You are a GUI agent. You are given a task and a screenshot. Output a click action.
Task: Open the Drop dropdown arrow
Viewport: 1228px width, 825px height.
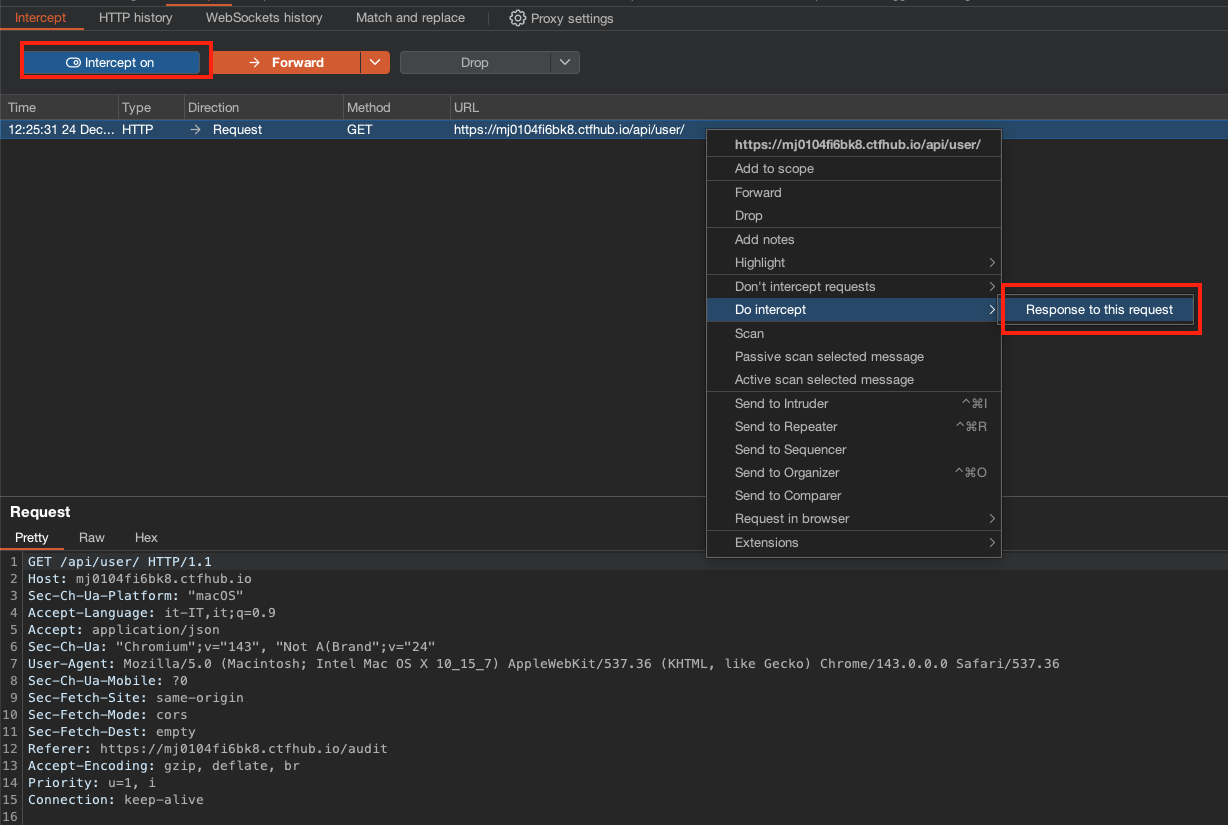[x=565, y=62]
